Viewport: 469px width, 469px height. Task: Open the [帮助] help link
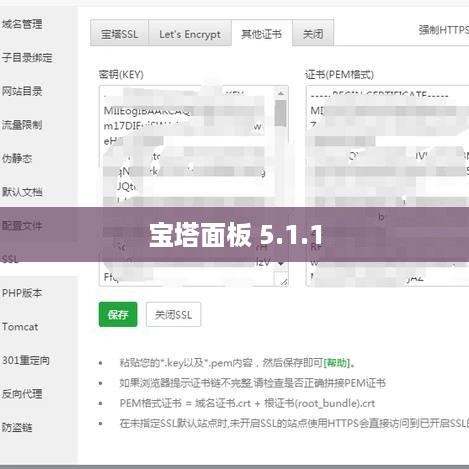point(337,363)
